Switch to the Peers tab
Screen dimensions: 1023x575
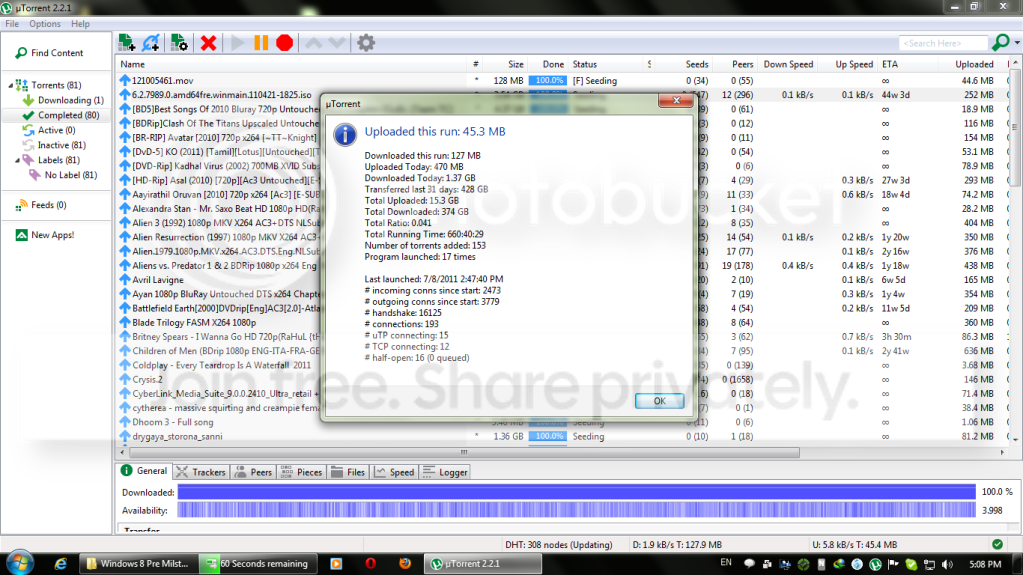point(253,472)
